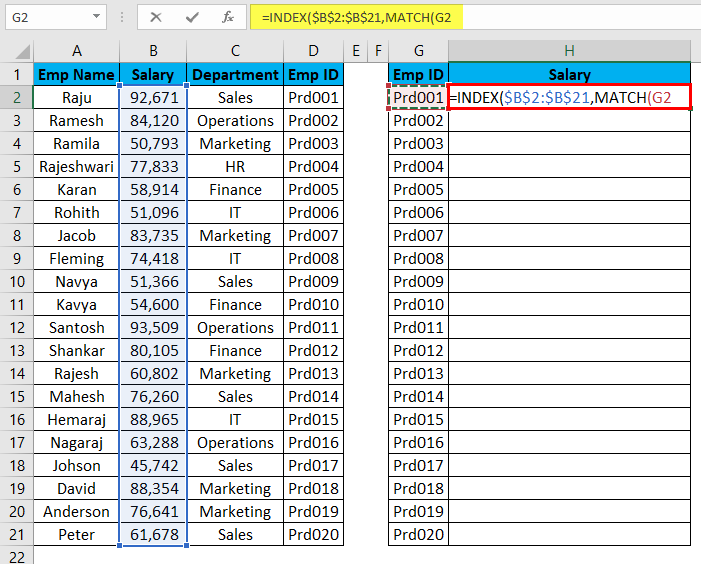Screen dimensions: 701x564
Task: Select column G header
Action: click(418, 51)
